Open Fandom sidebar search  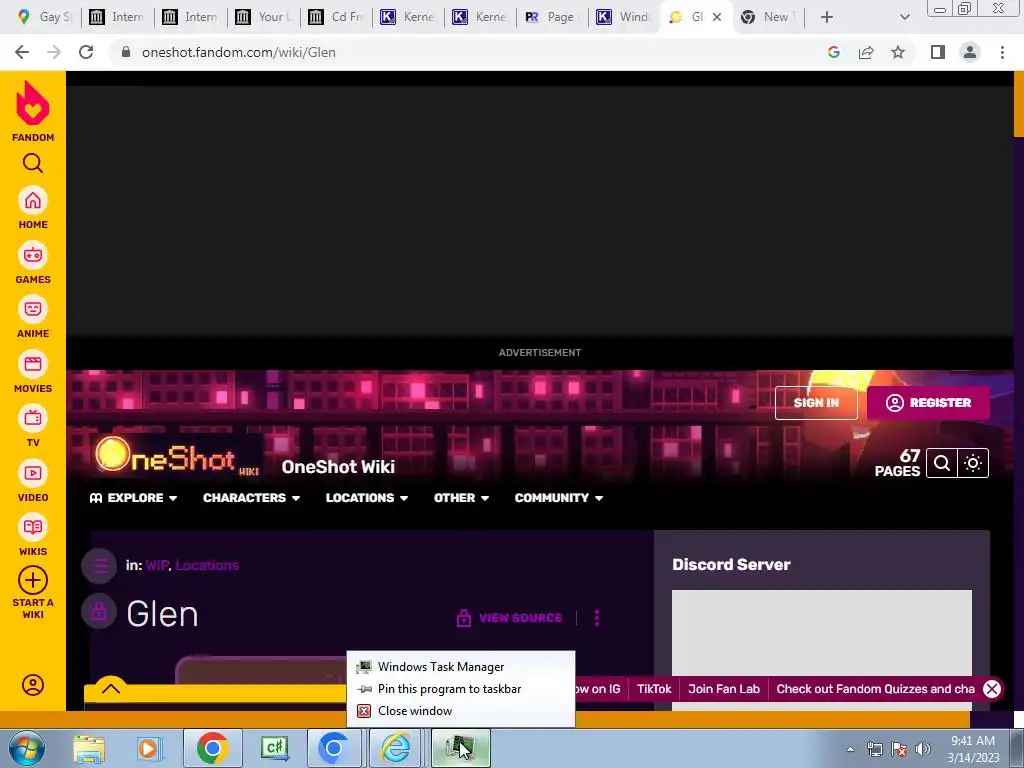pos(33,163)
